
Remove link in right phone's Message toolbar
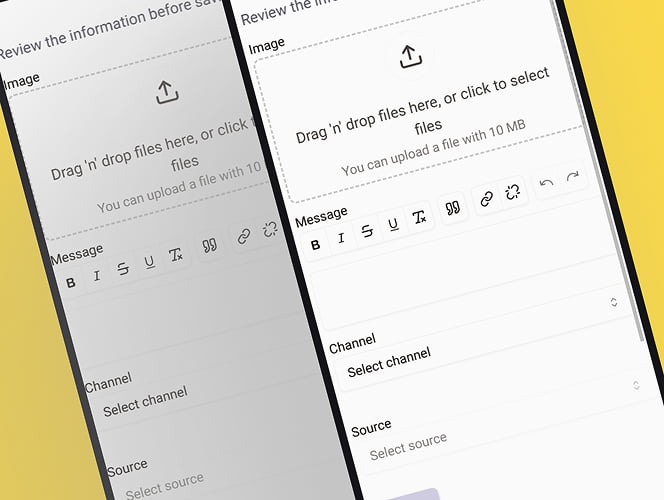point(513,192)
